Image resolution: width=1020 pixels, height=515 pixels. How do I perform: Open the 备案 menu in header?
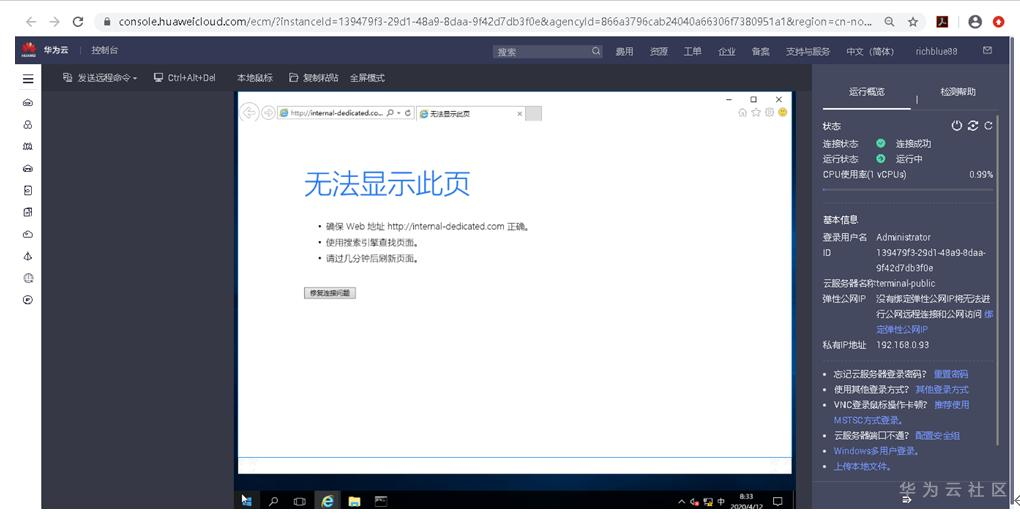(760, 51)
